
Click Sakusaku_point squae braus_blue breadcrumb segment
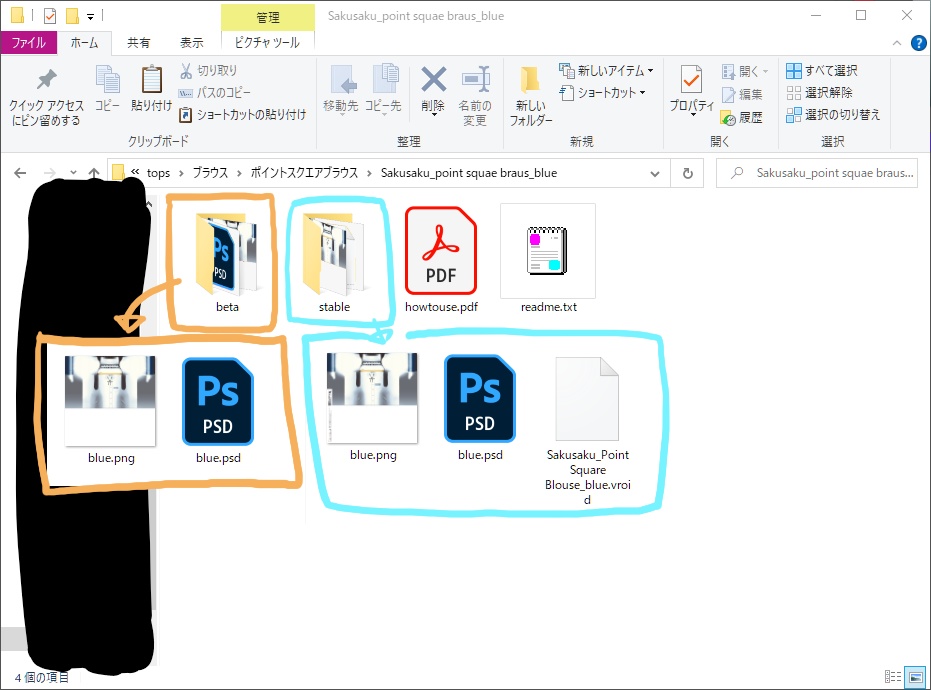pos(468,173)
